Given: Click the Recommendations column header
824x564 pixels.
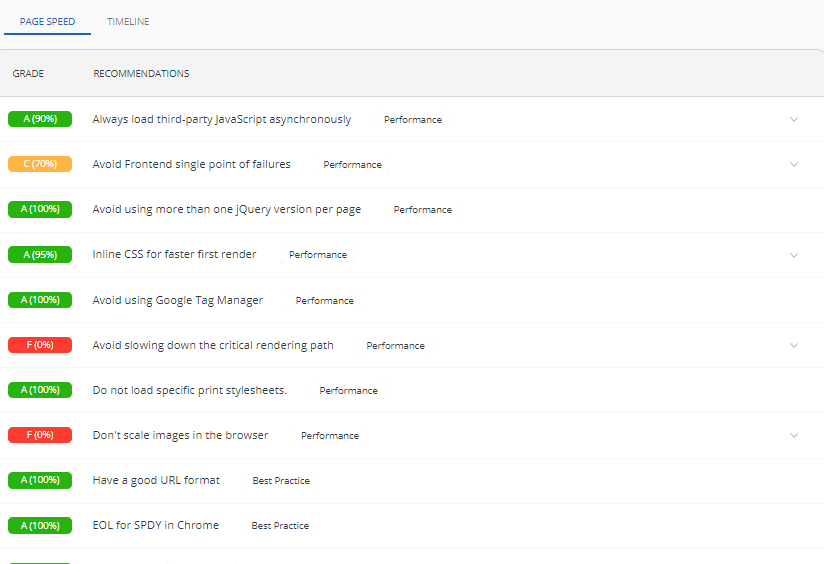Looking at the screenshot, I should [x=141, y=74].
